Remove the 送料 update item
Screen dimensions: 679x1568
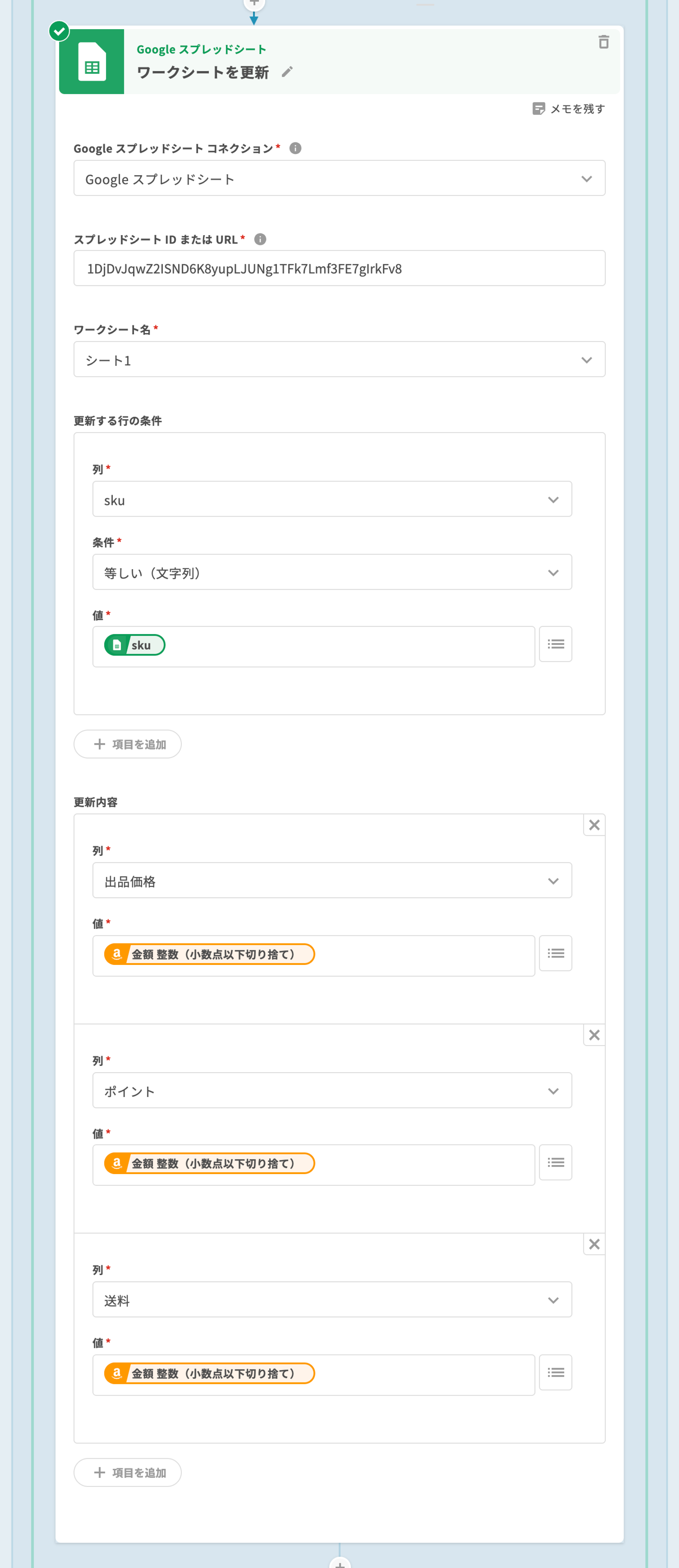594,1244
